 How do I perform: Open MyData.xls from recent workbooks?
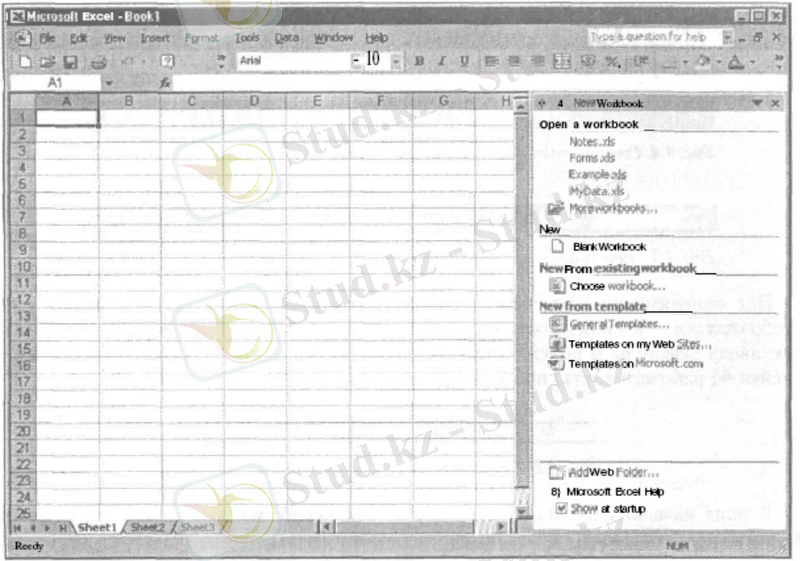pos(596,191)
